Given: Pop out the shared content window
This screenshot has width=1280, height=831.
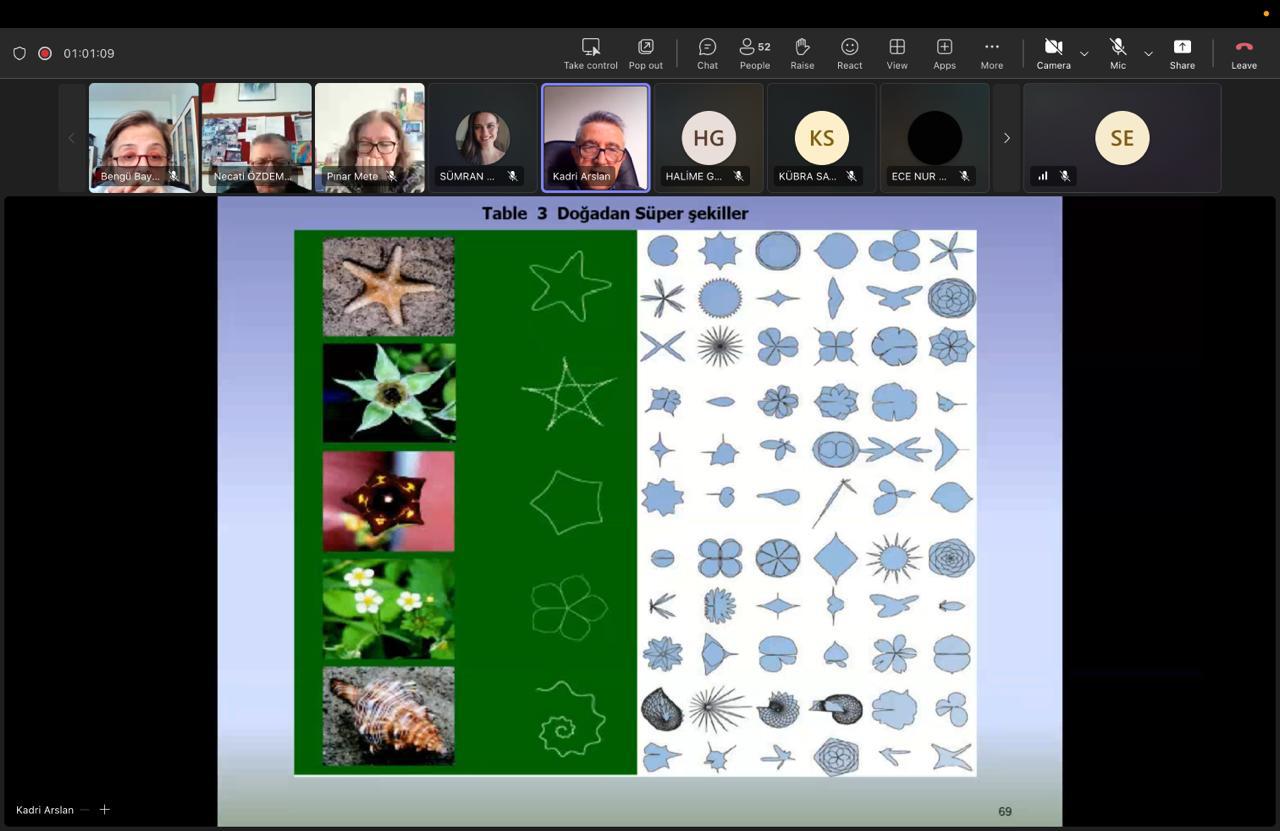Looking at the screenshot, I should (645, 53).
